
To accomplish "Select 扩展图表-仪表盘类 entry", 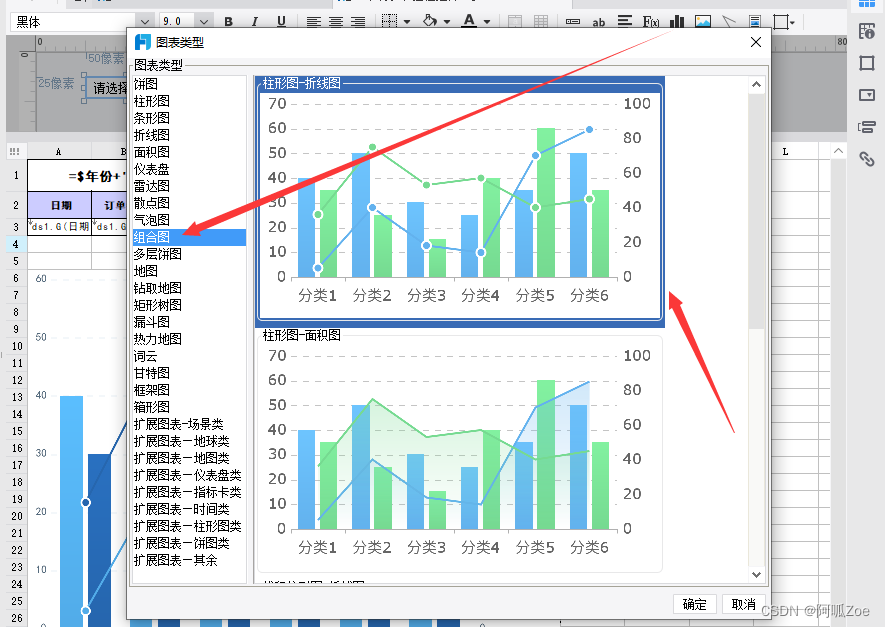I will [189, 475].
